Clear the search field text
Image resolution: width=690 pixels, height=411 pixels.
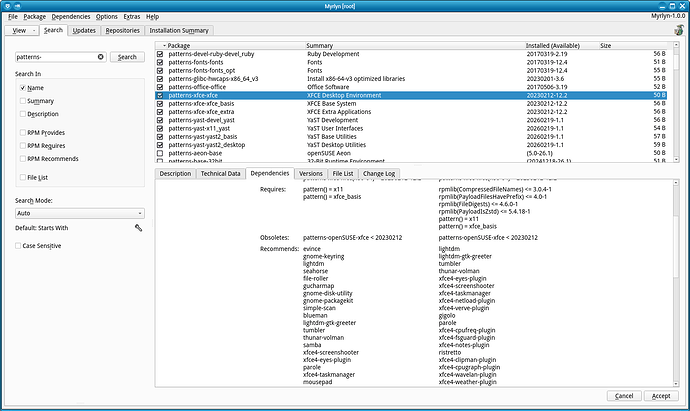click(100, 57)
